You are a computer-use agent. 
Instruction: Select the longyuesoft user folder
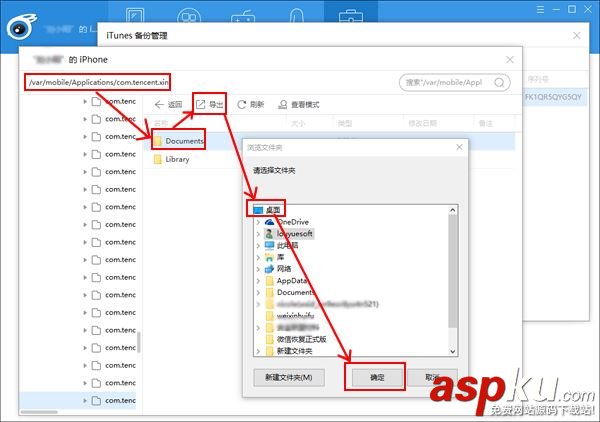[x=289, y=233]
